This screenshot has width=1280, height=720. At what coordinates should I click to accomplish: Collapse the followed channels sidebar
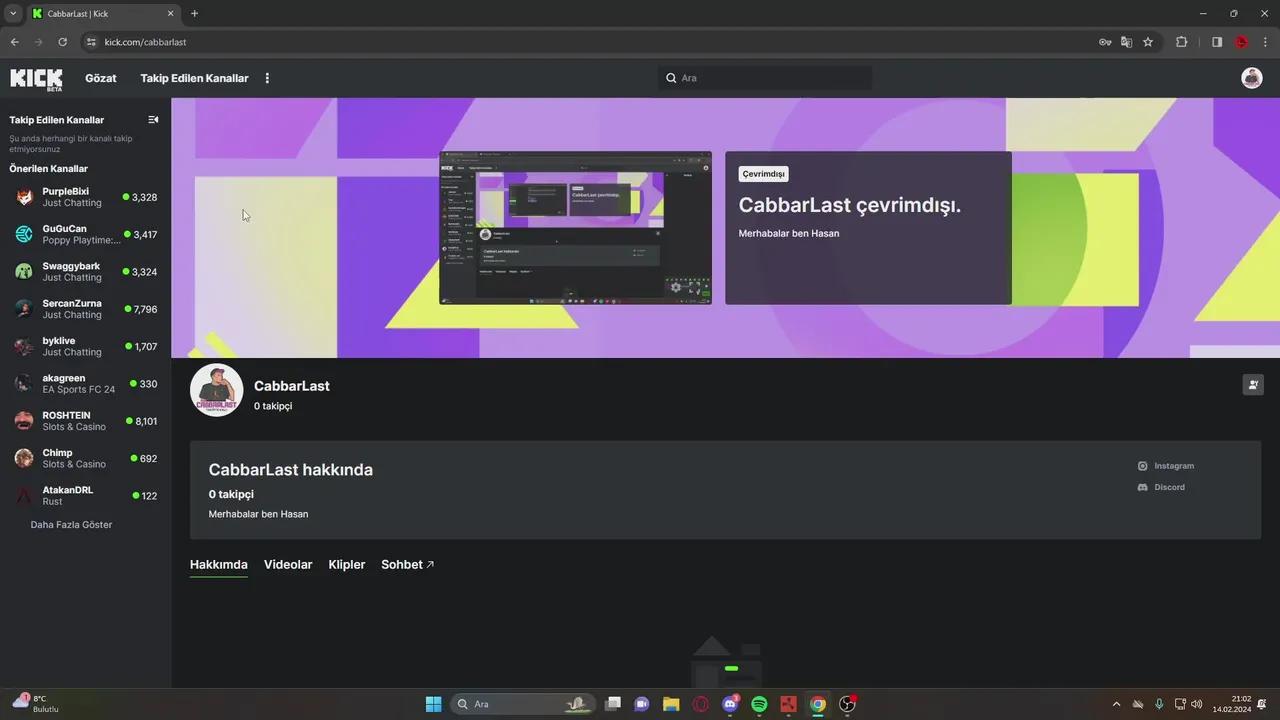click(153, 120)
